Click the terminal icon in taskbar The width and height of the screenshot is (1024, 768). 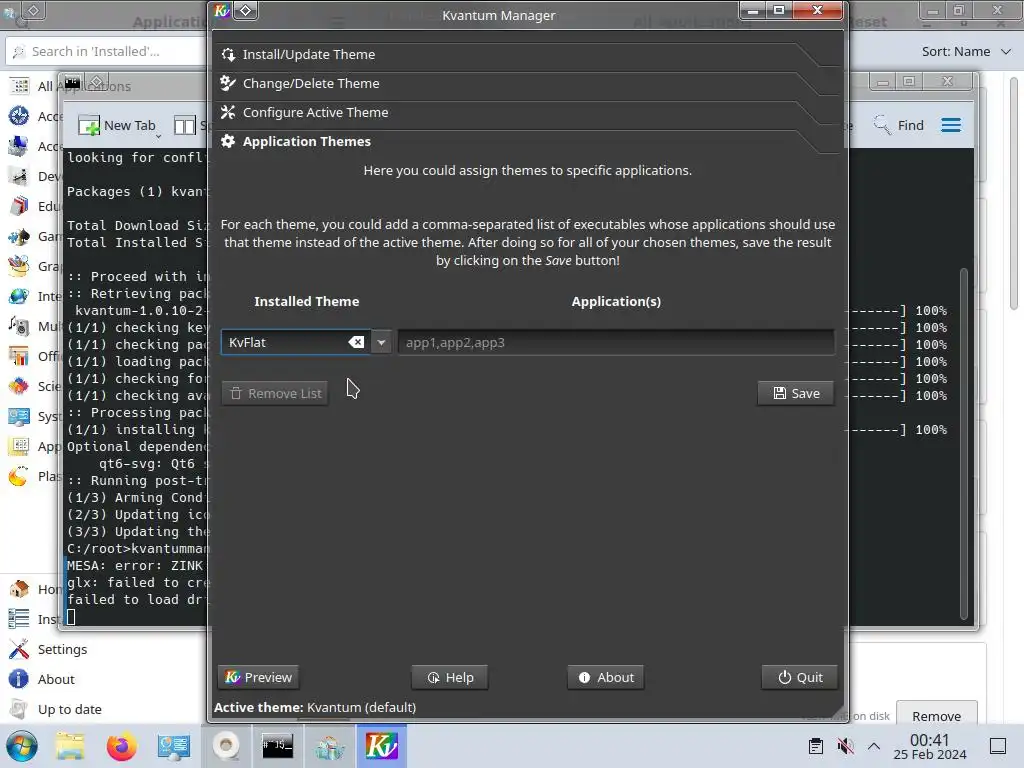(x=278, y=746)
